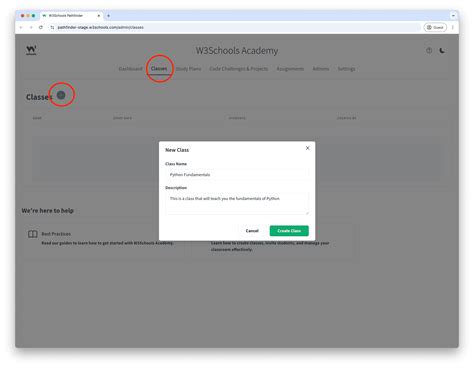The height and width of the screenshot is (368, 474).
Task: Click the Name column header
Action: [37, 118]
